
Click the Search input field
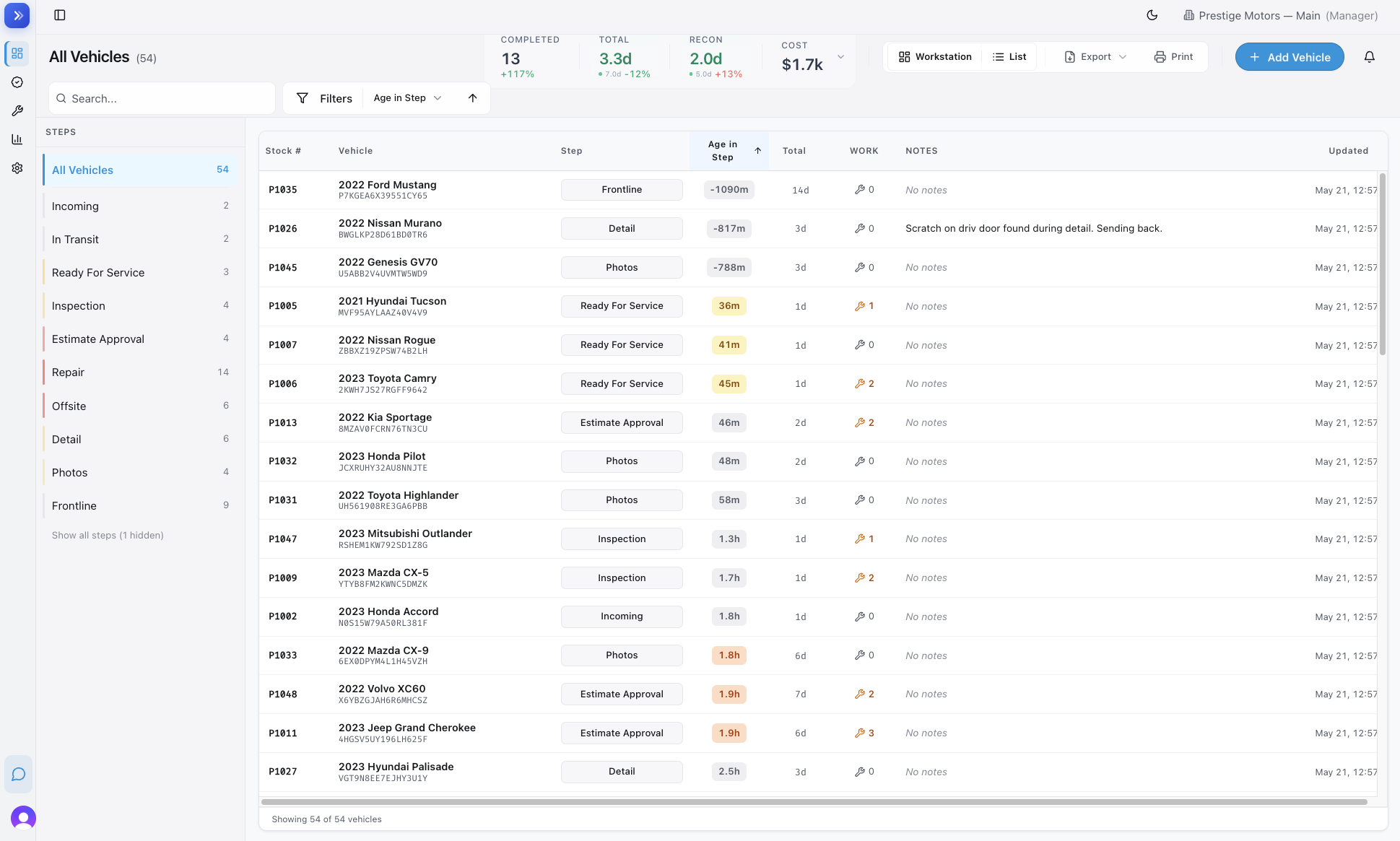[x=162, y=98]
